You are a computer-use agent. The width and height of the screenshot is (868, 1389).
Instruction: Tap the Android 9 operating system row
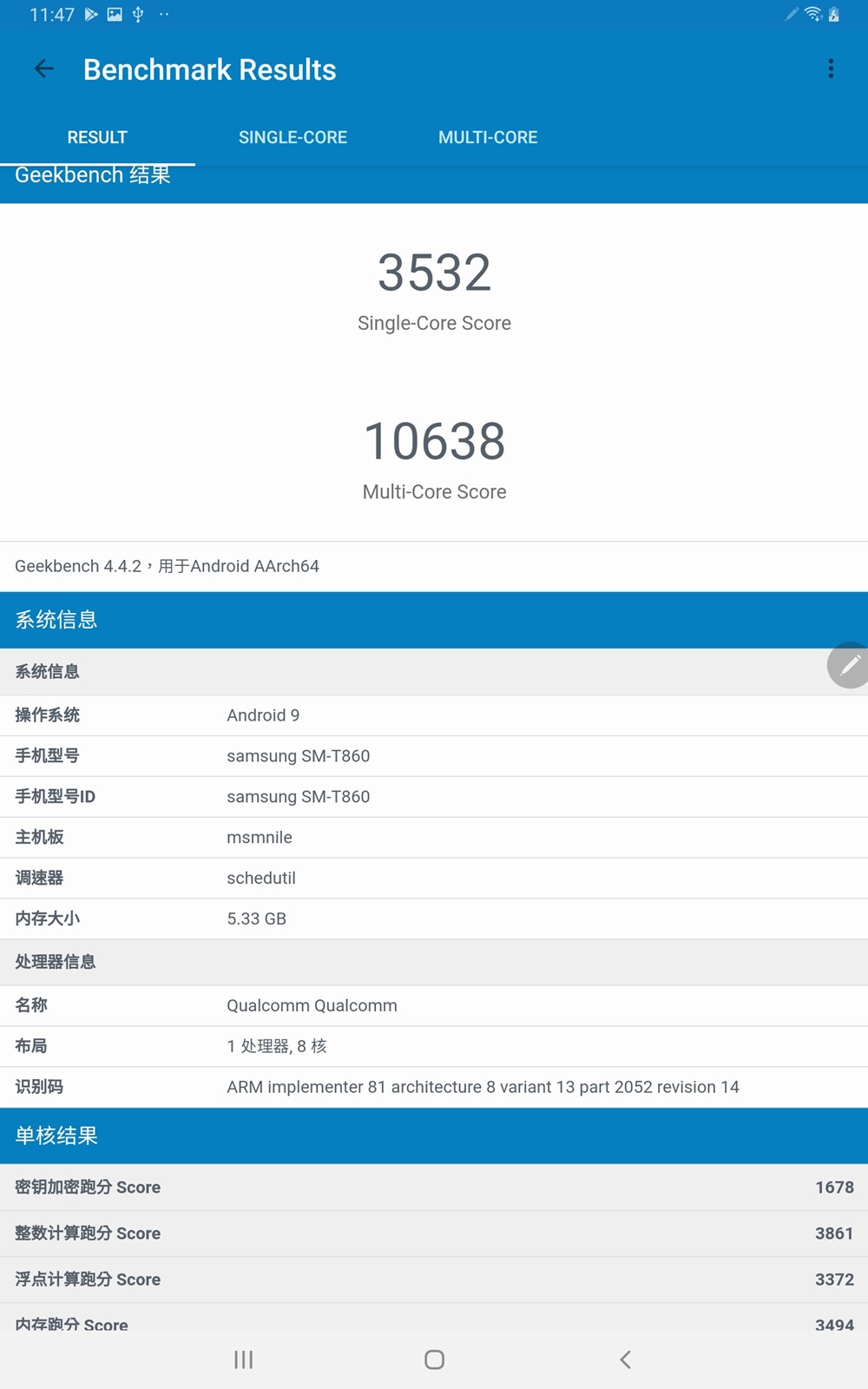(x=434, y=715)
